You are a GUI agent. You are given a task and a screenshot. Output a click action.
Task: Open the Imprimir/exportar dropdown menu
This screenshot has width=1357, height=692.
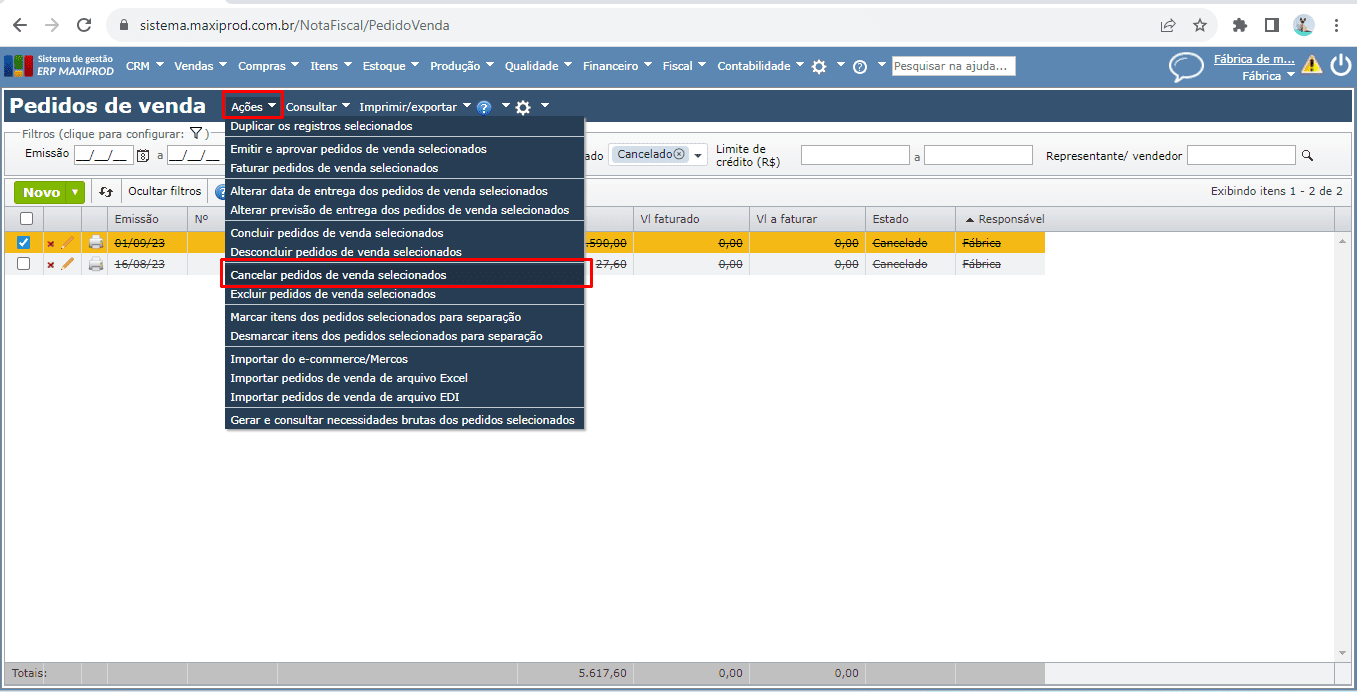[415, 107]
